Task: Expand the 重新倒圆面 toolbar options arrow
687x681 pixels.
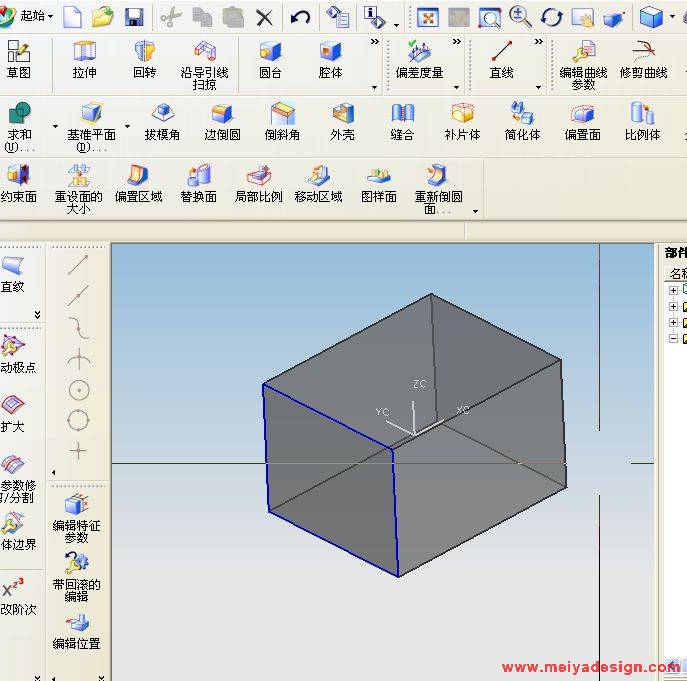Action: [475, 211]
